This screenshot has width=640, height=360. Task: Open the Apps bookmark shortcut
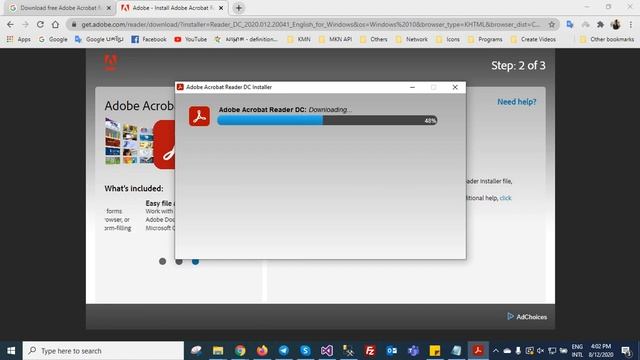pos(19,39)
